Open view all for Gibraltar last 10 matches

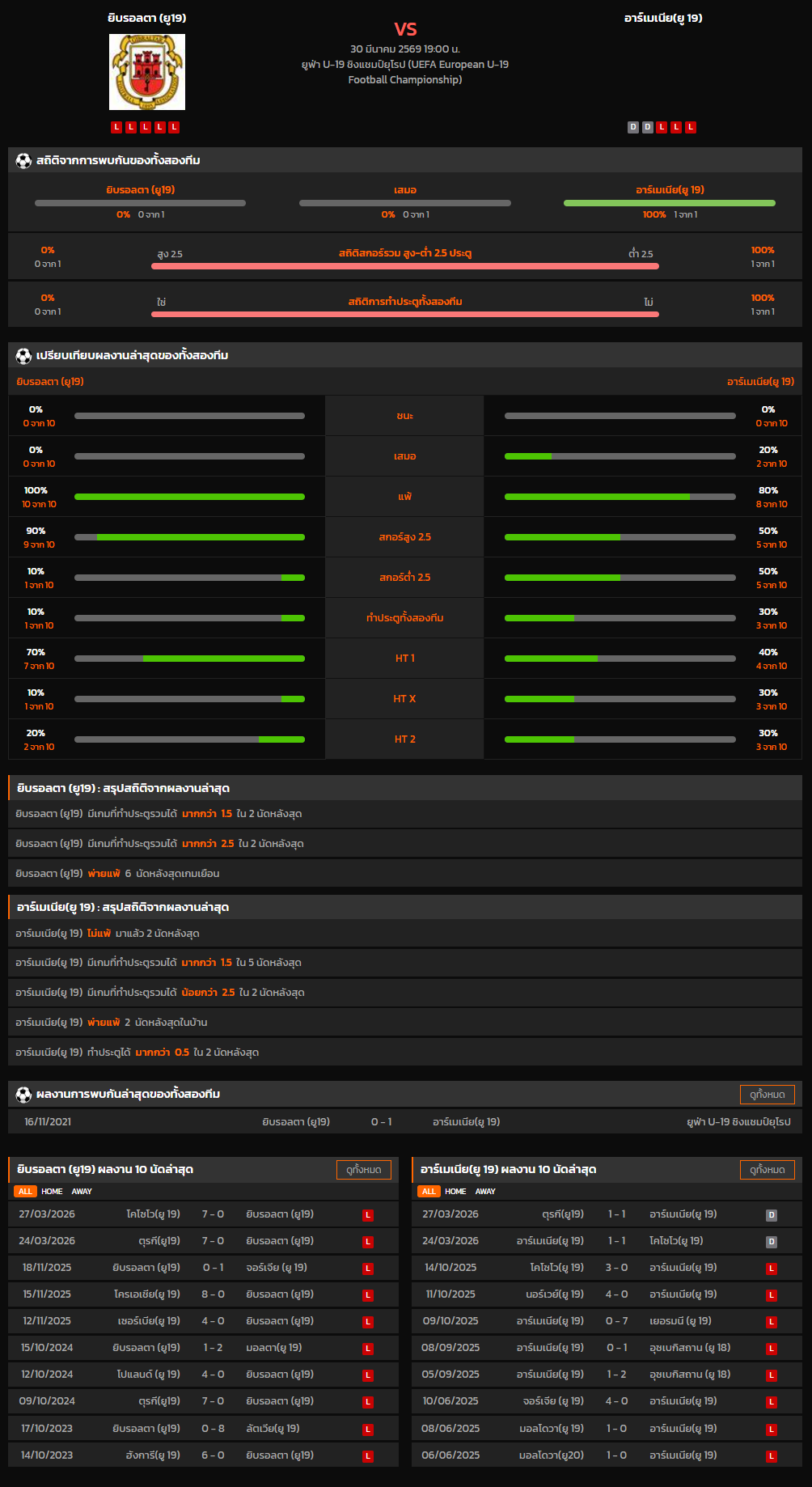pos(363,1170)
